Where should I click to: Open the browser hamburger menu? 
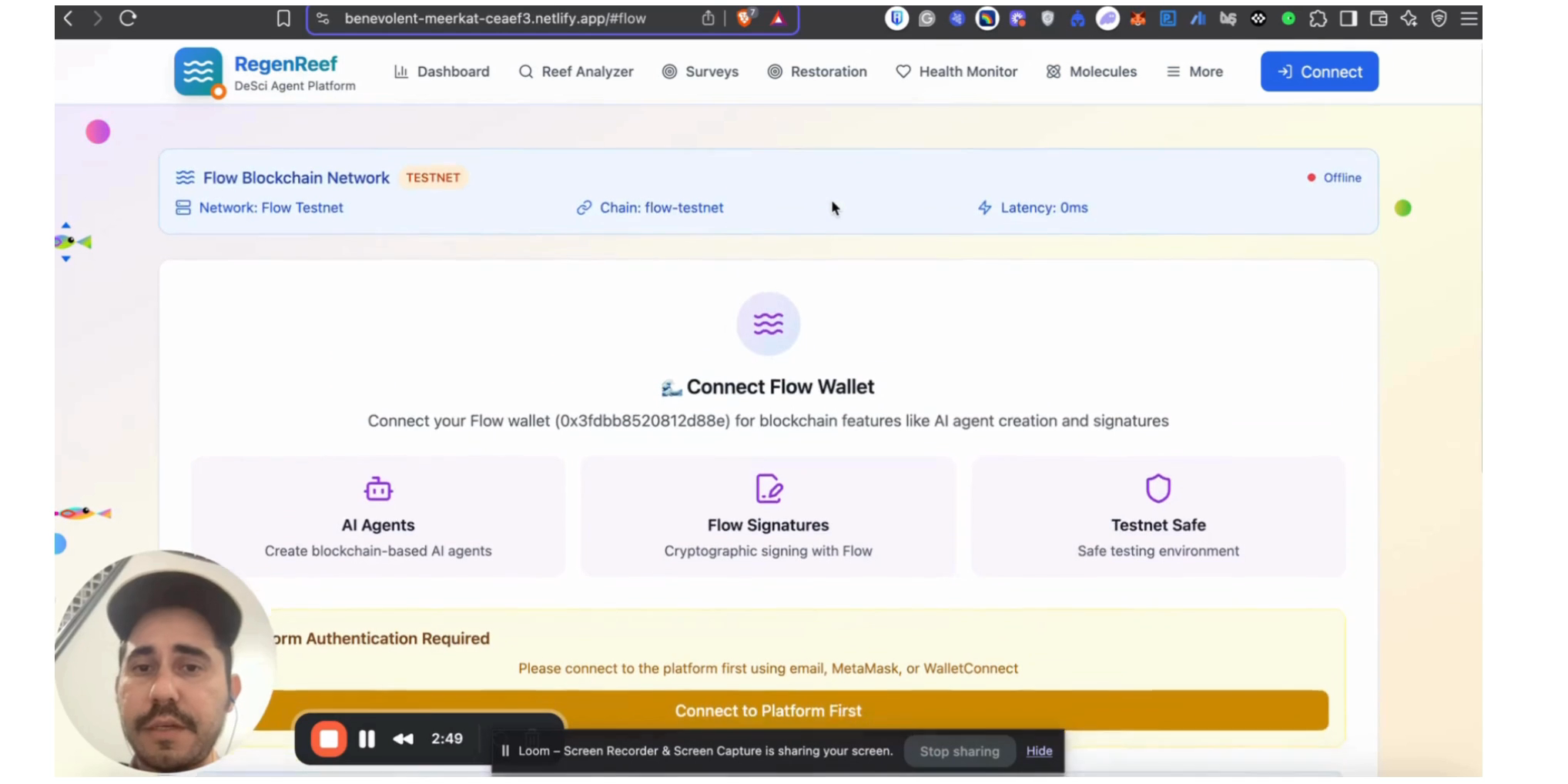(1469, 18)
